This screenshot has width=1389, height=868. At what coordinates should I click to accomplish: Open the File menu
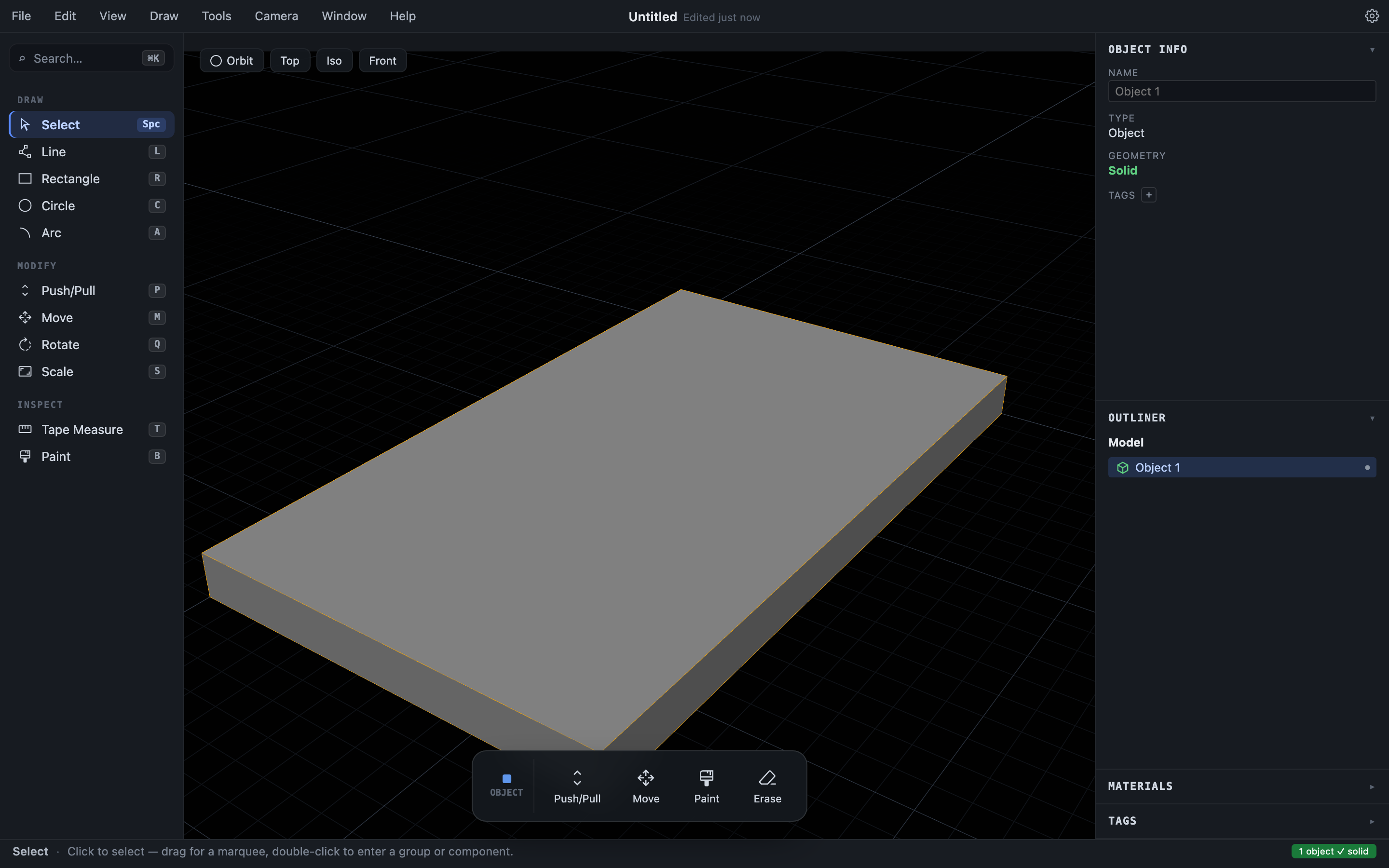(21, 16)
